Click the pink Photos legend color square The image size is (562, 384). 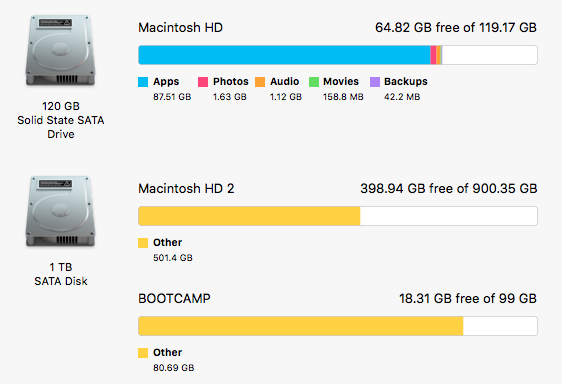click(x=203, y=82)
